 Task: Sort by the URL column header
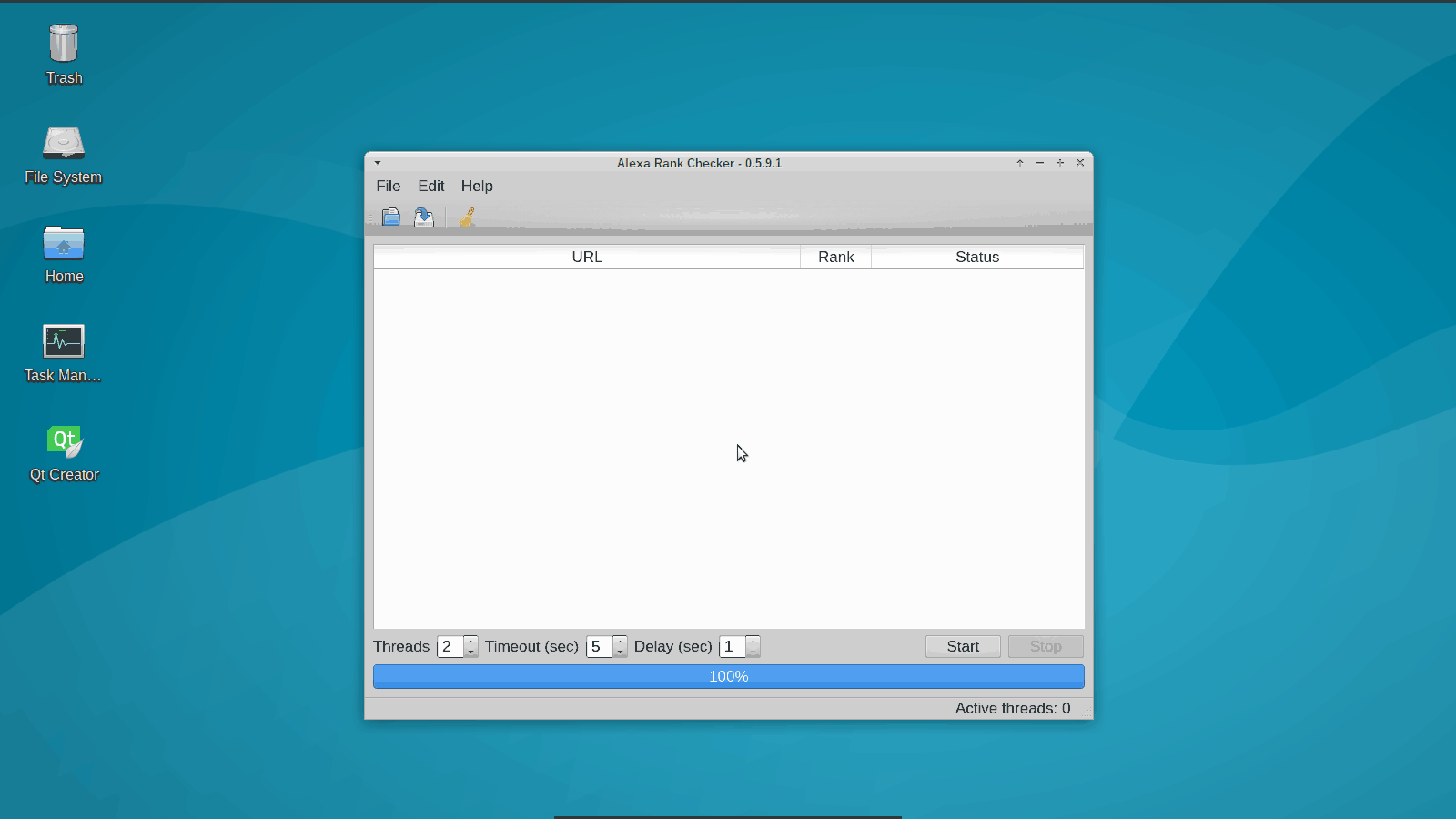pos(587,257)
